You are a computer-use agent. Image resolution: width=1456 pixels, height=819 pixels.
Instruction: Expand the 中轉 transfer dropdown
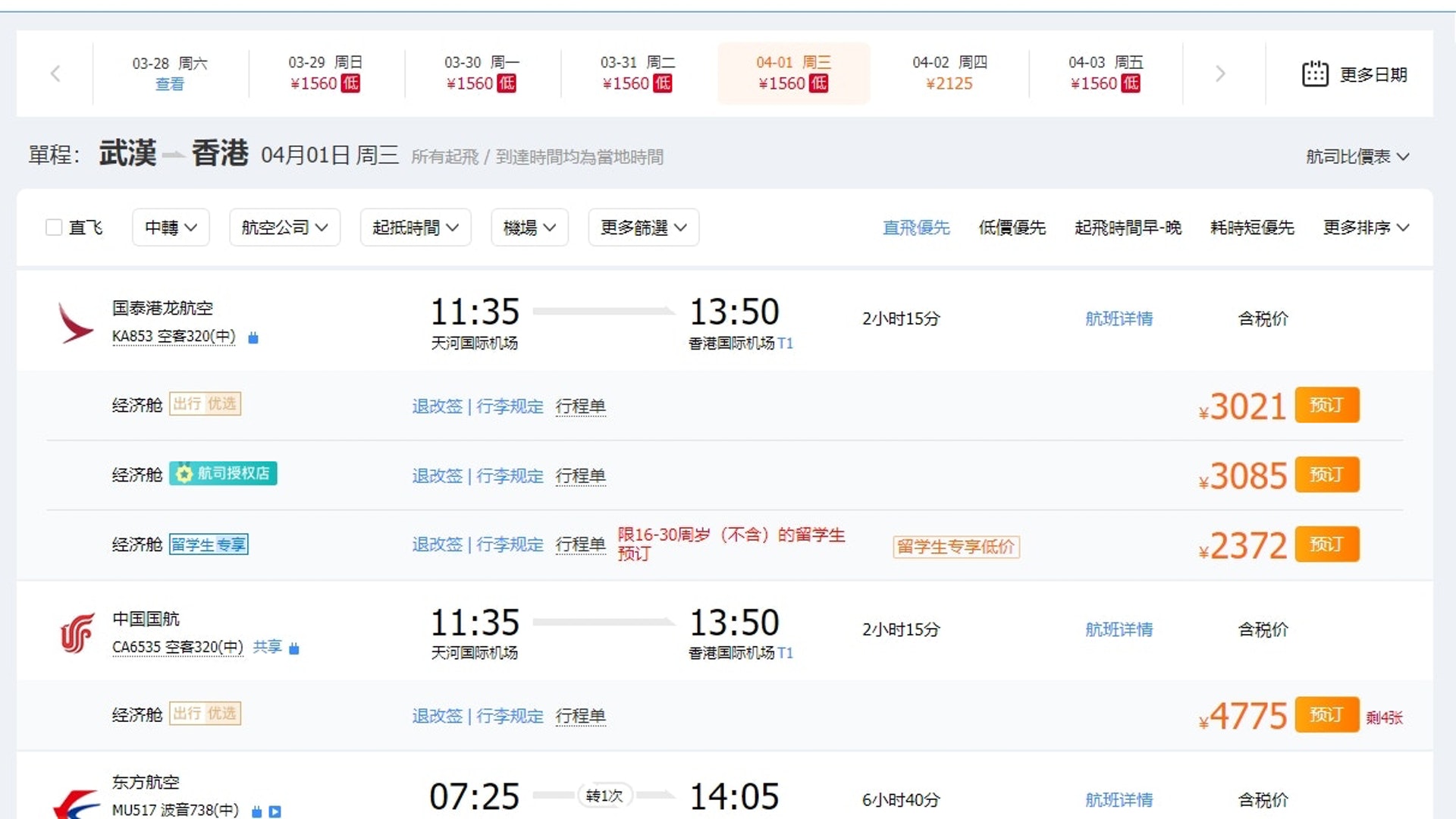tap(171, 227)
